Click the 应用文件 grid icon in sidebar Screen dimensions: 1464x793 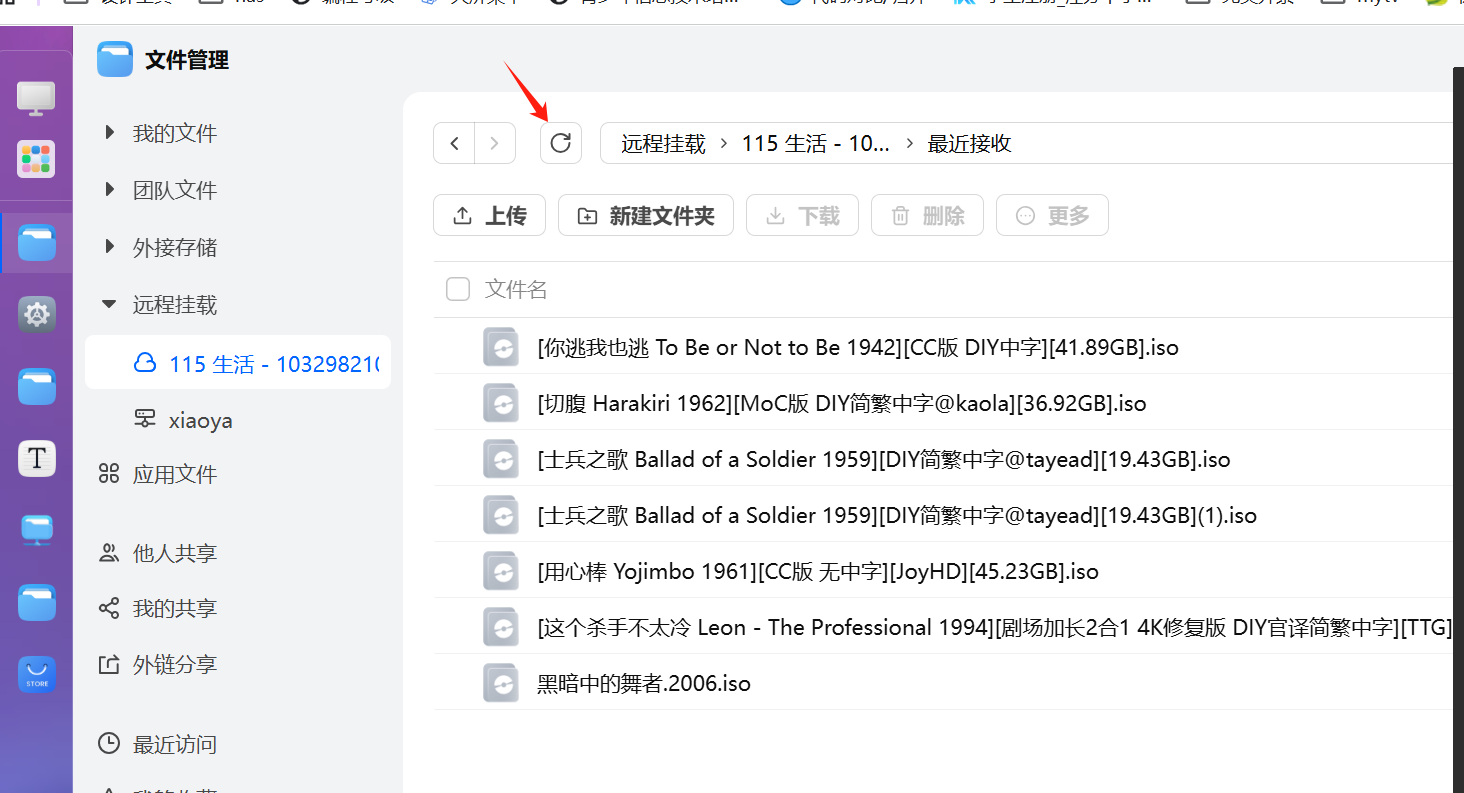109,474
